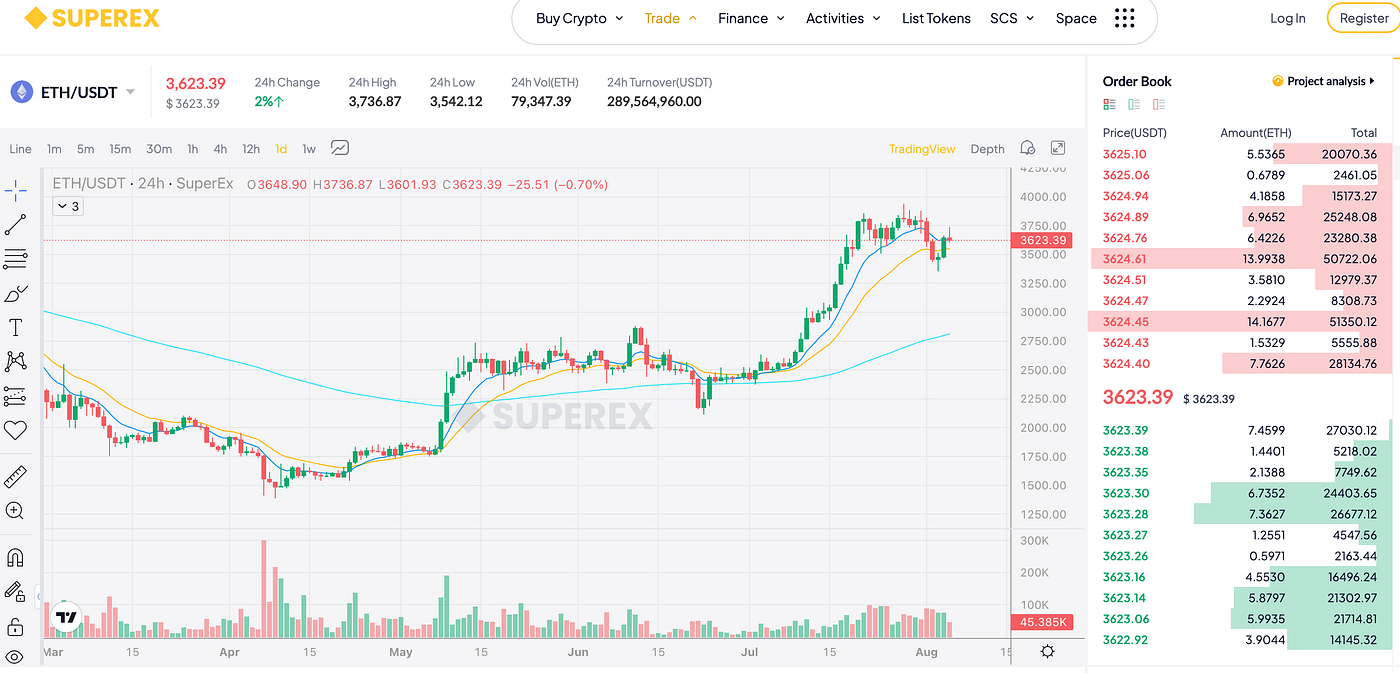The image size is (1400, 673).
Task: Select ask price 3624.45 row
Action: point(1239,322)
